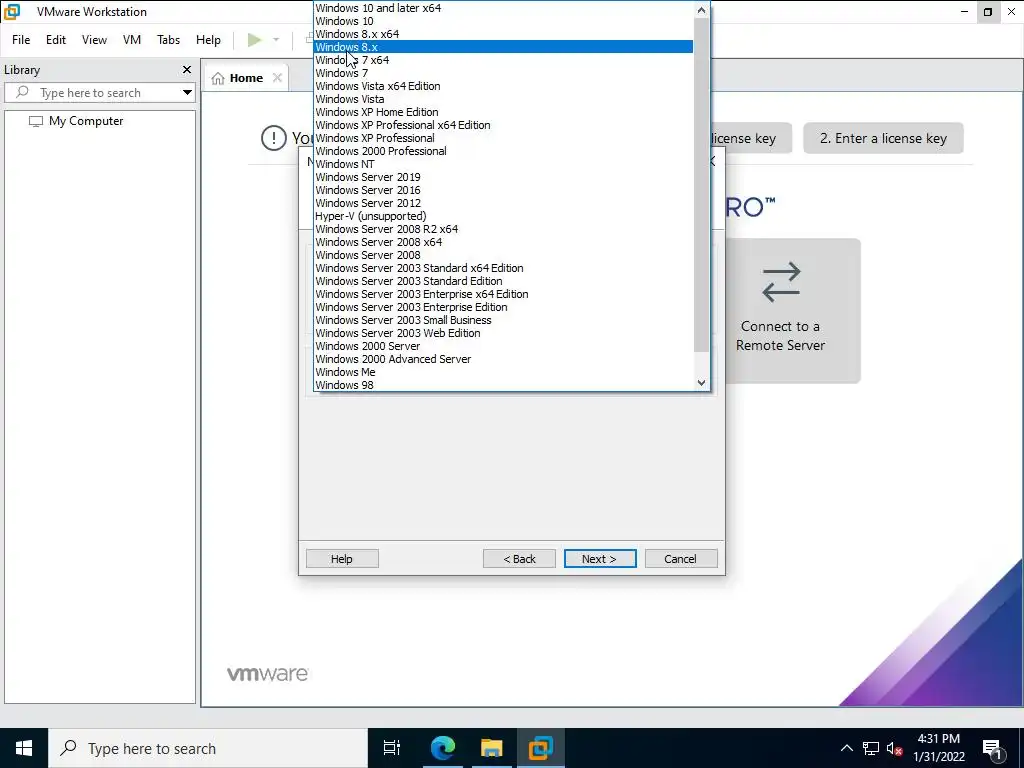Click Enter a license key button
1024x768 pixels.
[883, 138]
